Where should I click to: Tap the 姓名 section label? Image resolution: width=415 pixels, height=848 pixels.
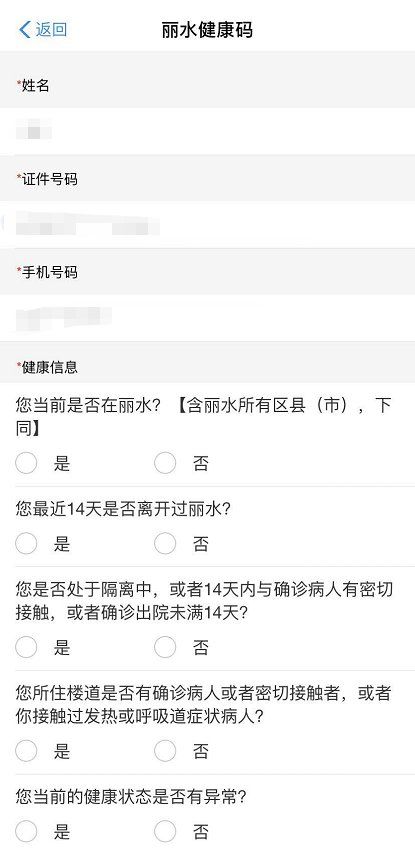coord(36,85)
